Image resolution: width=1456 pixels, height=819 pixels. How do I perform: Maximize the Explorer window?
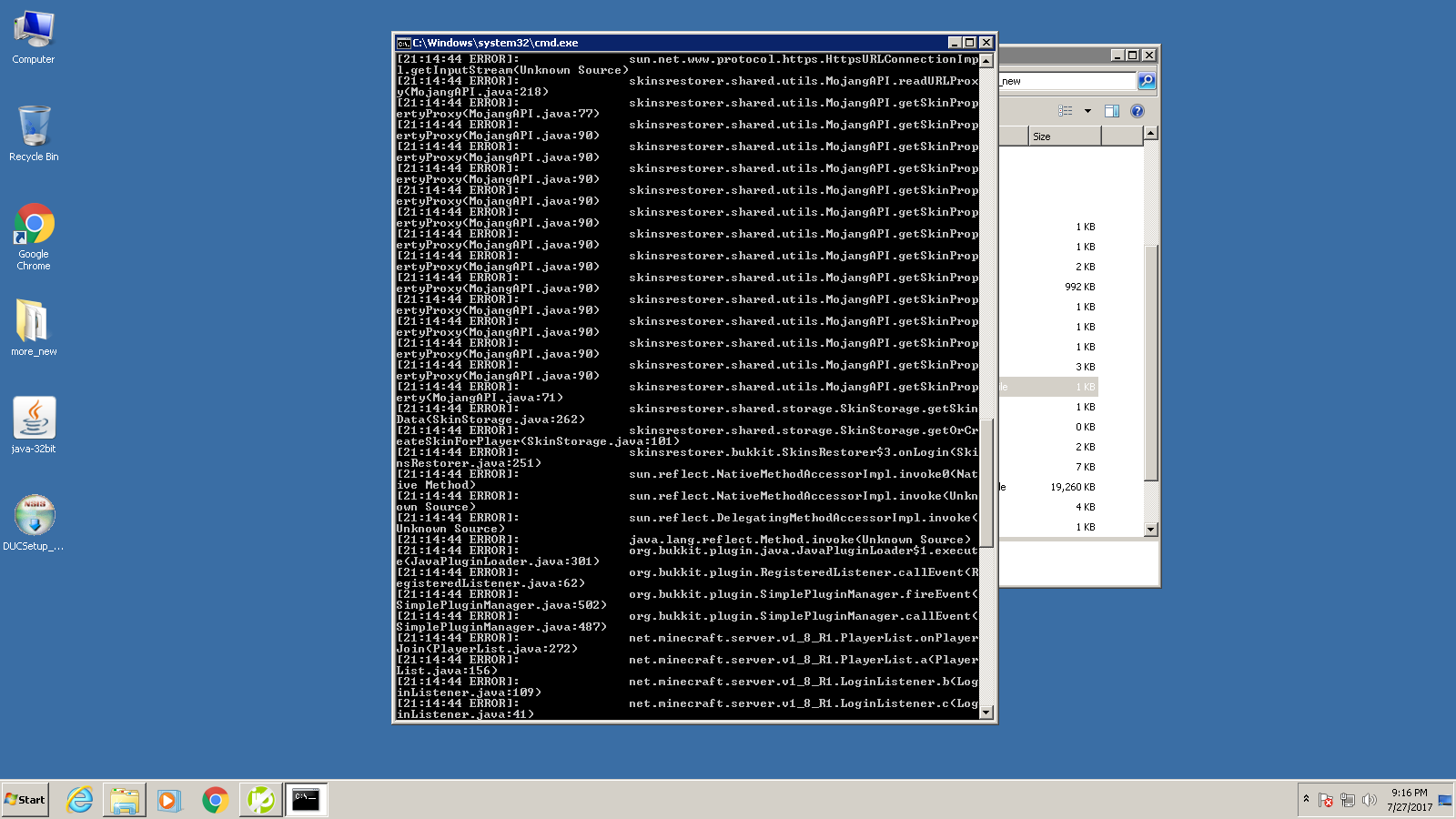click(1133, 56)
